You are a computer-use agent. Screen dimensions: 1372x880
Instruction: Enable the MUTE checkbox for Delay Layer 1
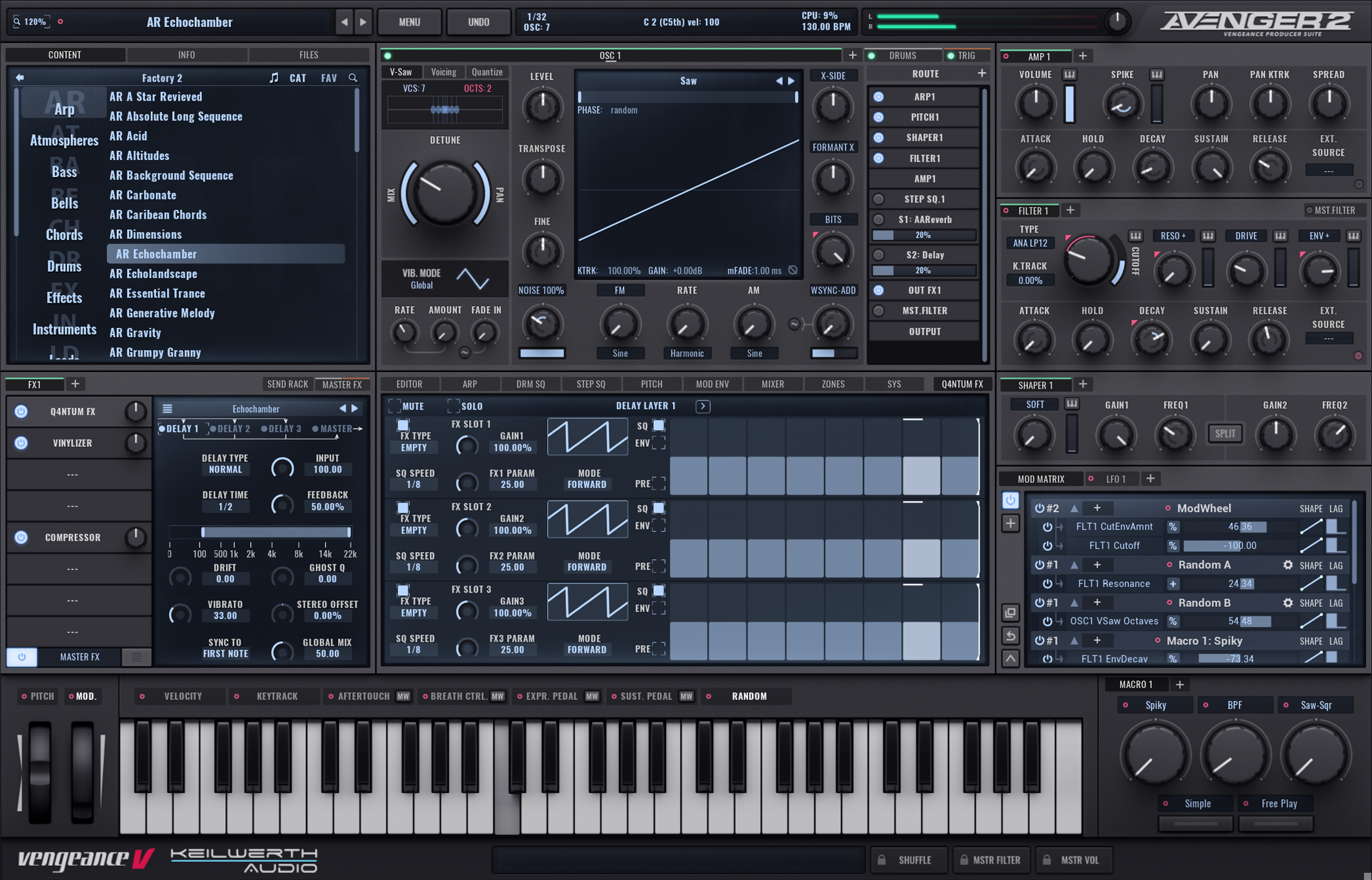pyautogui.click(x=394, y=406)
